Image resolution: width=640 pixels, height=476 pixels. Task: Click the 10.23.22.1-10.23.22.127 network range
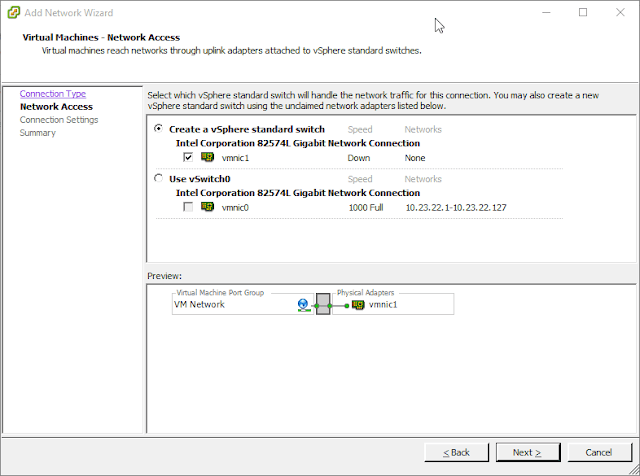tap(456, 207)
